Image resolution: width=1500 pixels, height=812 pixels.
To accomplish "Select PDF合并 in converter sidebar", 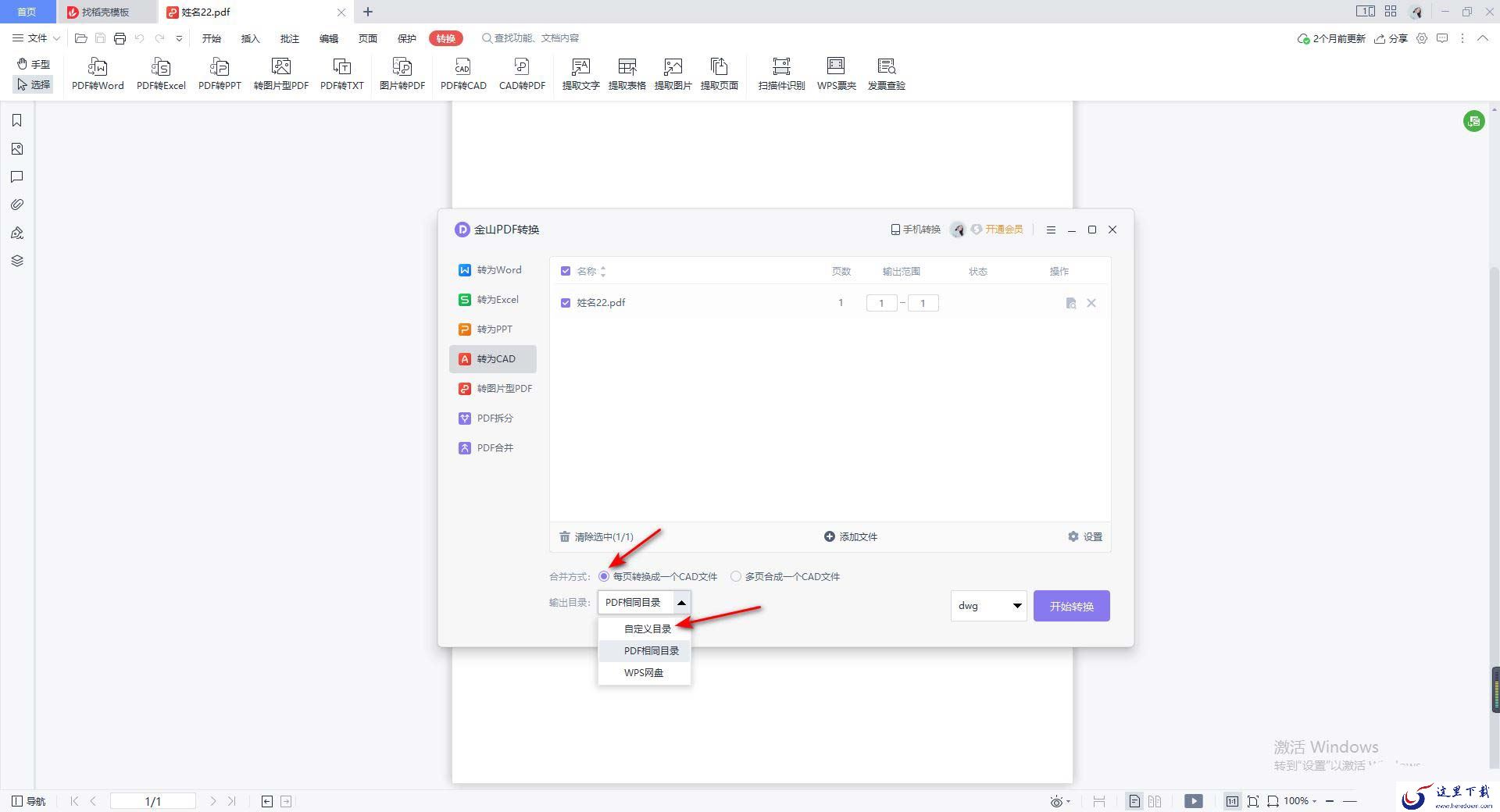I will 492,448.
